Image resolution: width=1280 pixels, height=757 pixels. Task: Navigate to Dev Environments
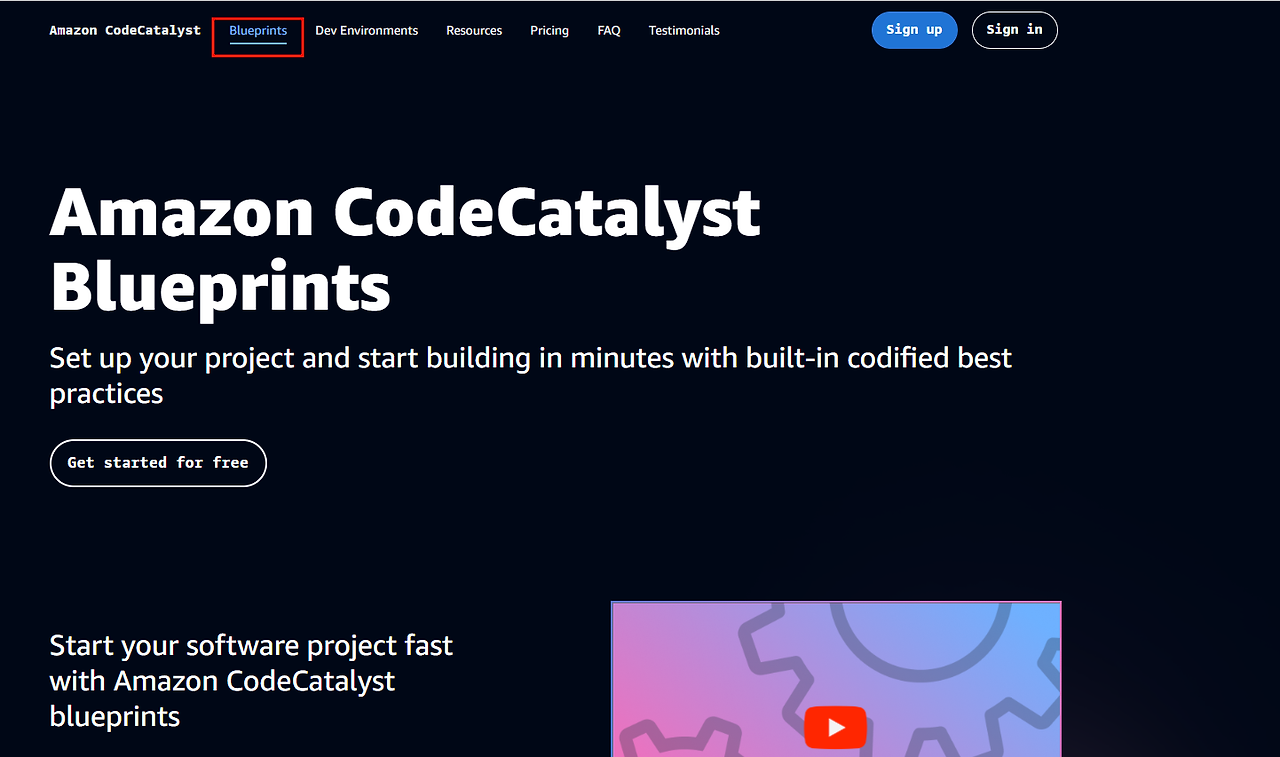366,30
